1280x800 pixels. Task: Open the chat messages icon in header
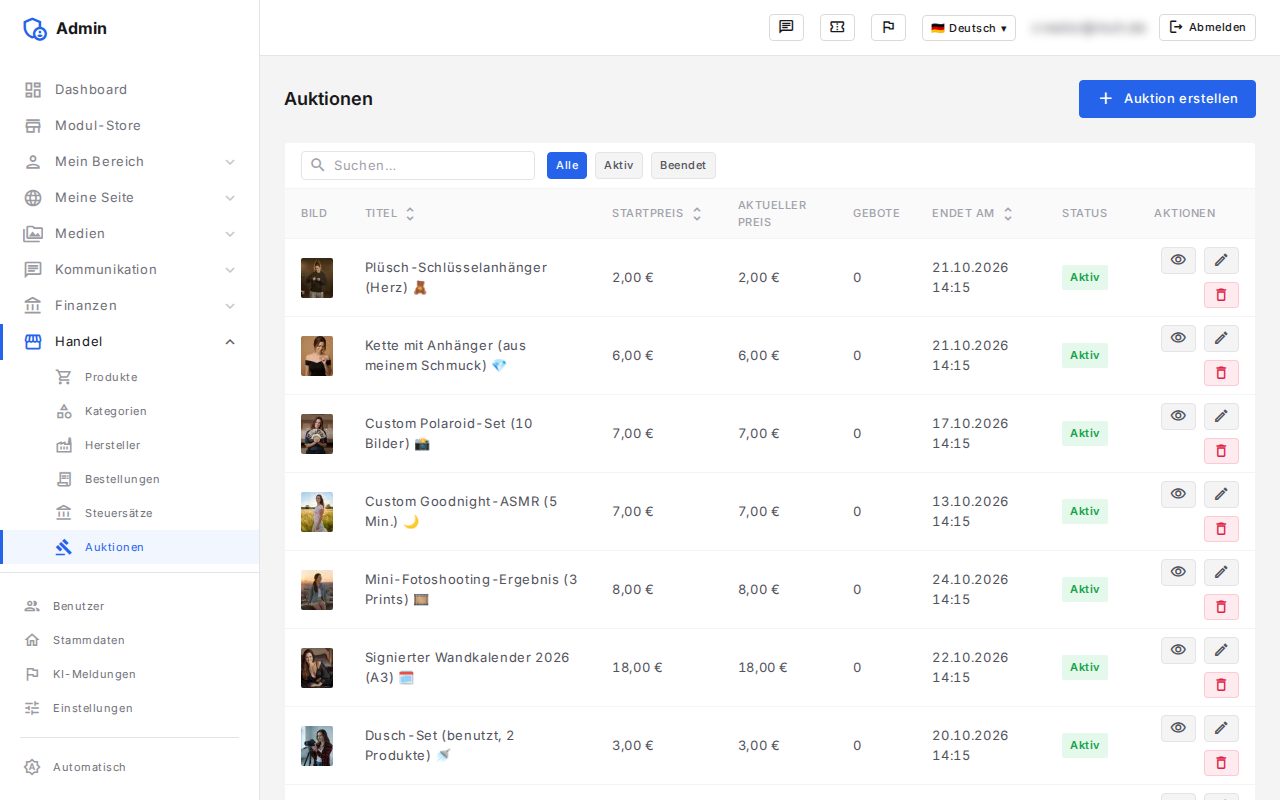pos(786,28)
